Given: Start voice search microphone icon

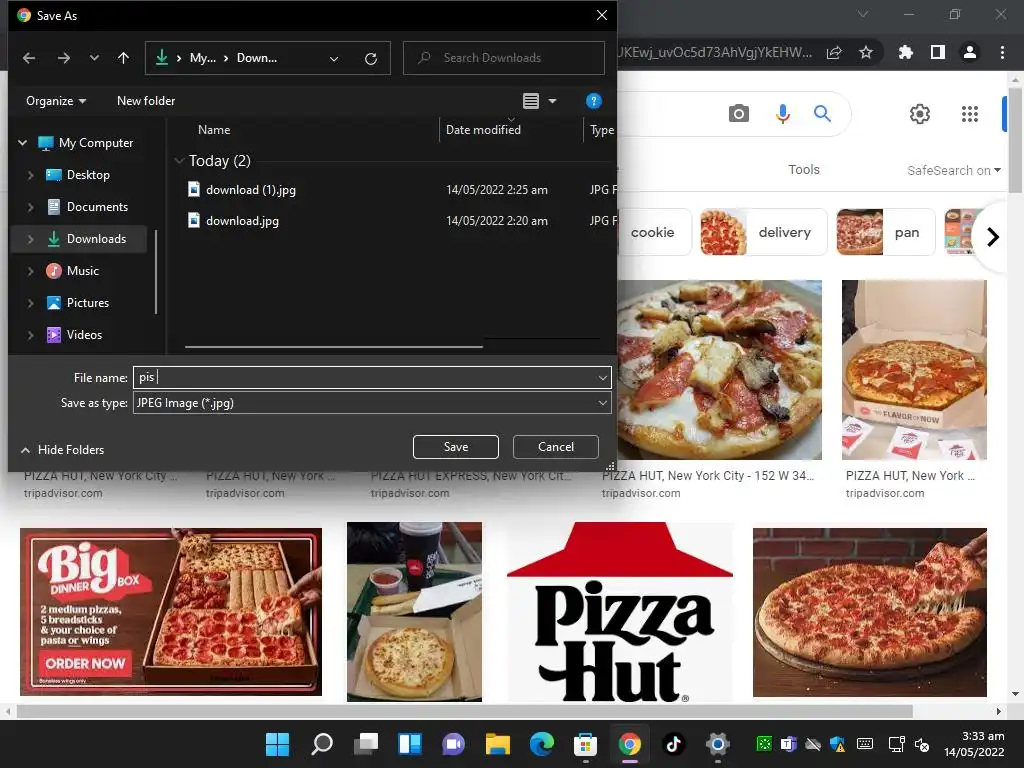Looking at the screenshot, I should click(782, 114).
